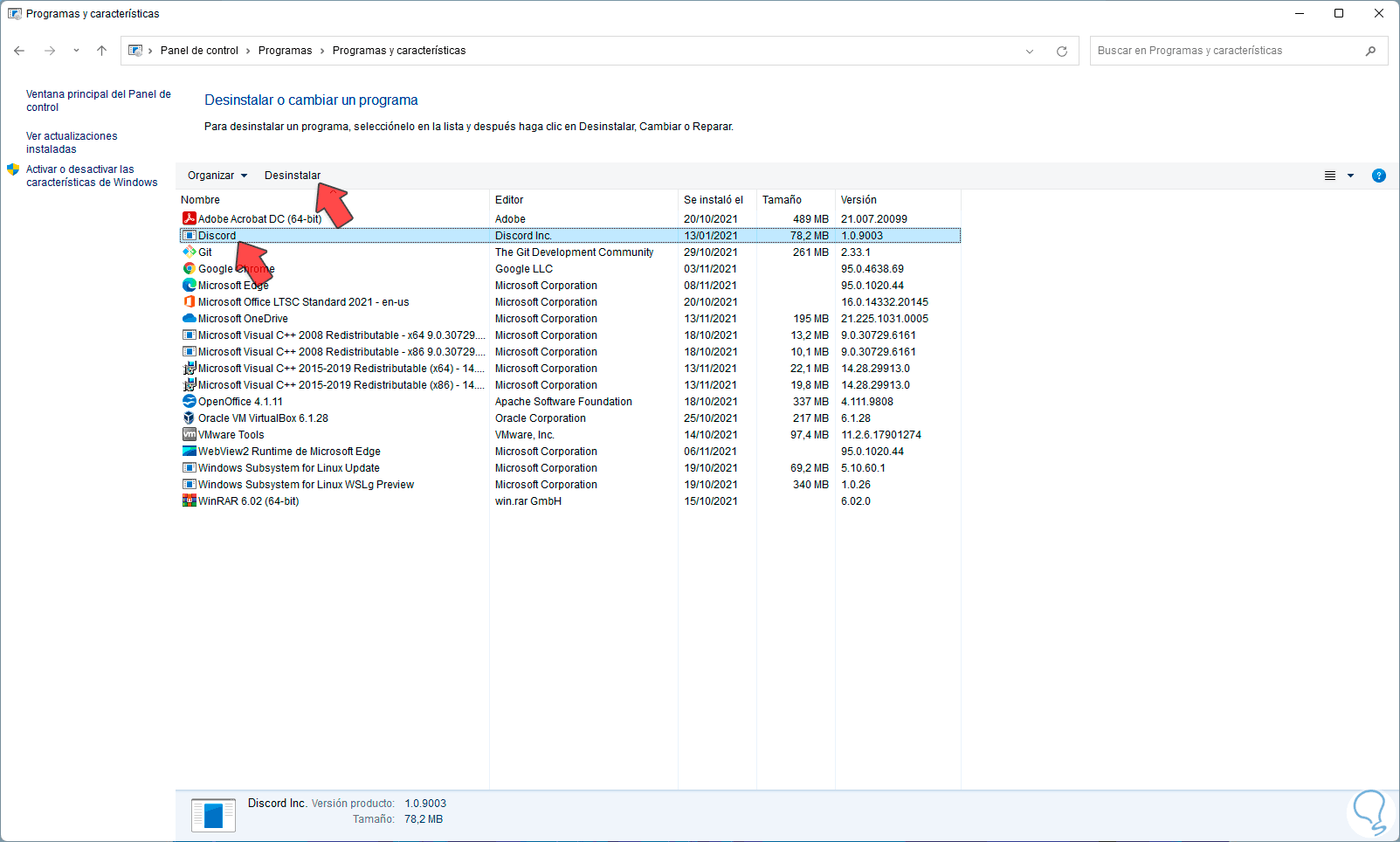The height and width of the screenshot is (842, 1400).
Task: Click the Git program icon
Action: click(189, 252)
